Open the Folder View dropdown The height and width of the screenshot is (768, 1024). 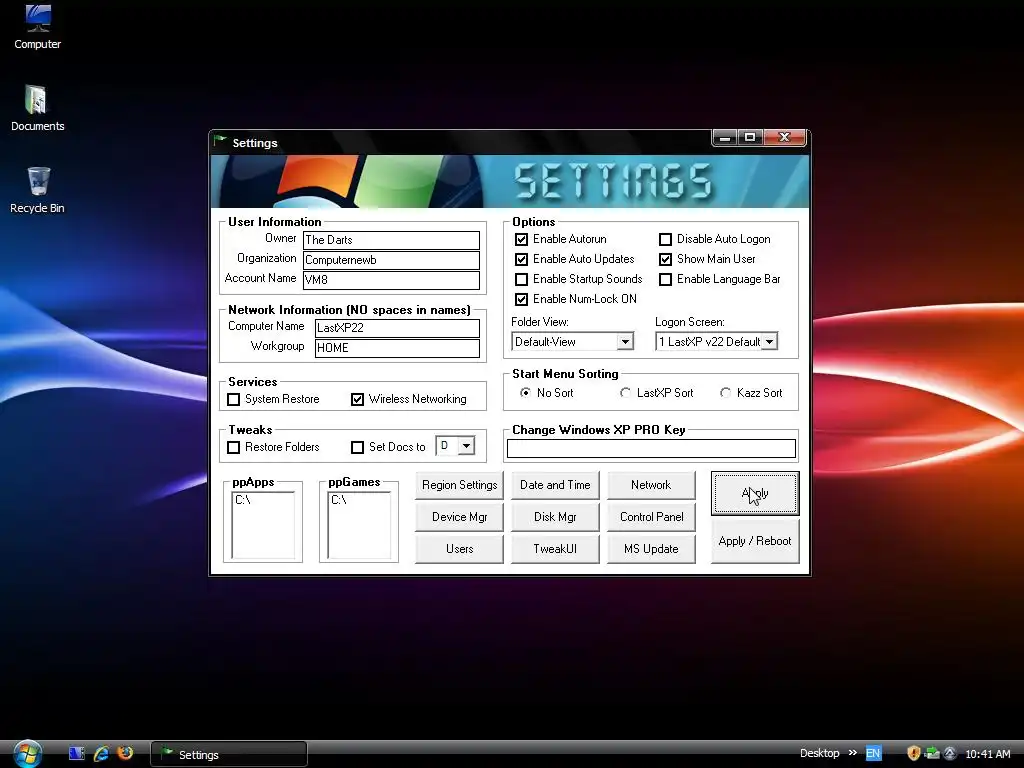[625, 342]
